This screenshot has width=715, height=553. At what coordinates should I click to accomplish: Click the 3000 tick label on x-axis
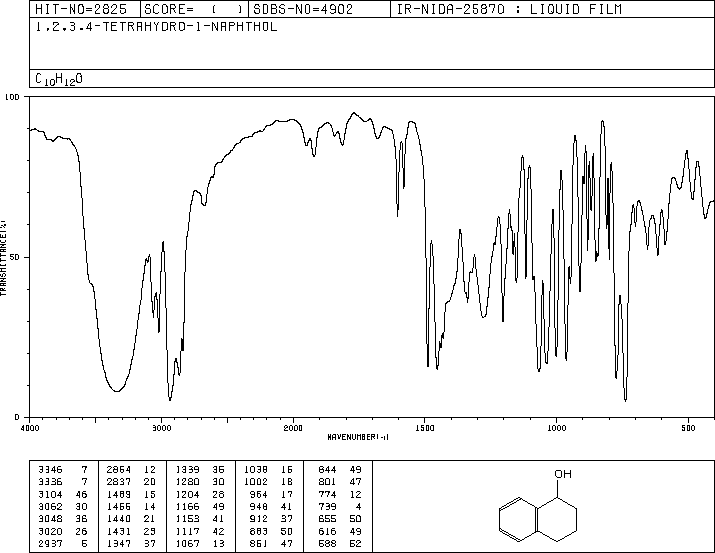tap(161, 428)
